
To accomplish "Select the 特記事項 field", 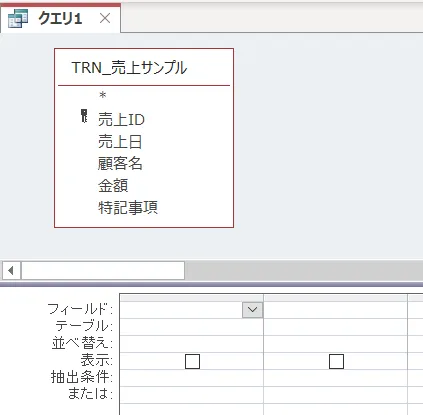I will [128, 207].
